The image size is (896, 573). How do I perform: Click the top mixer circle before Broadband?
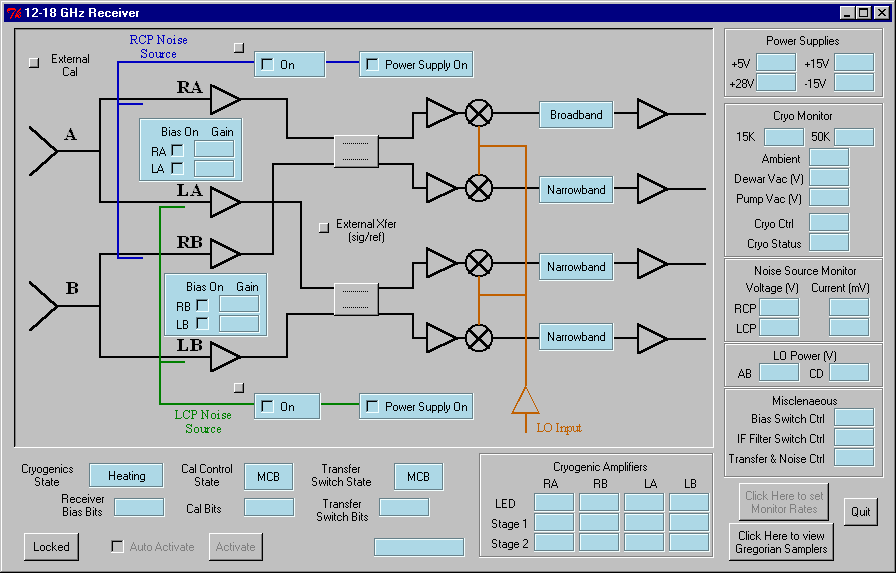click(x=480, y=114)
